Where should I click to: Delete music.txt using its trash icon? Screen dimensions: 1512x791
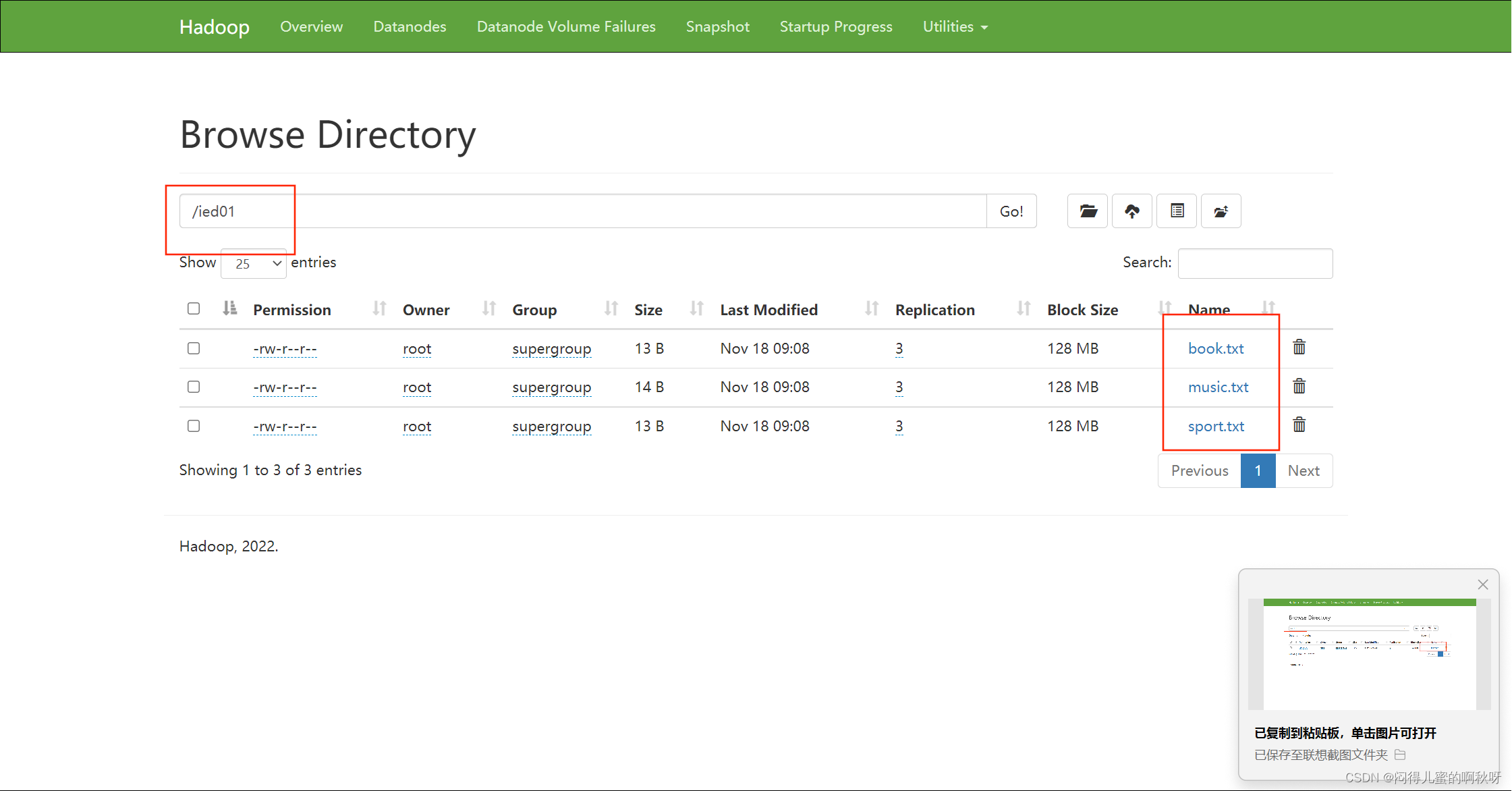point(1299,386)
